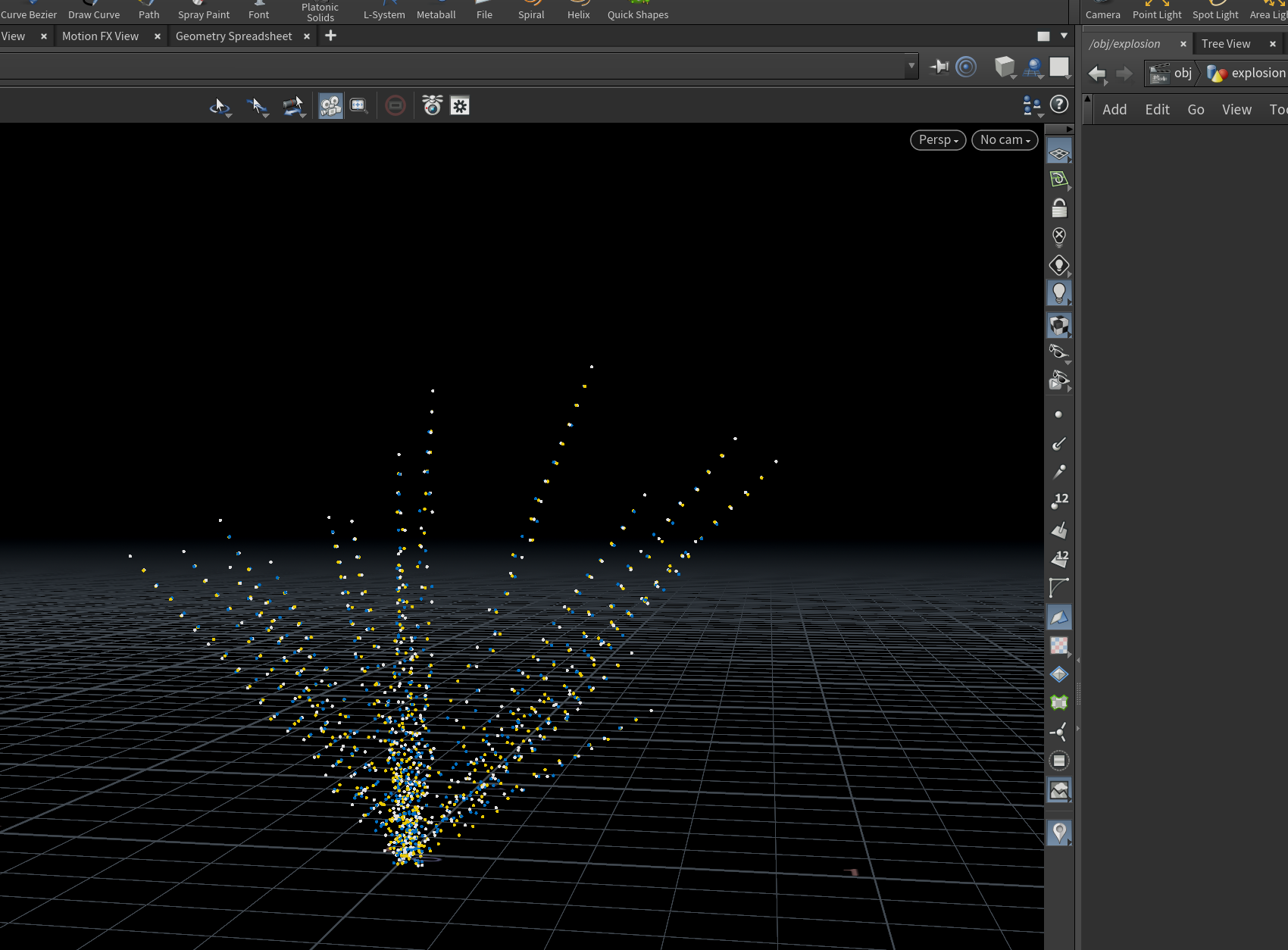Open the No cam camera dropdown

[1005, 140]
